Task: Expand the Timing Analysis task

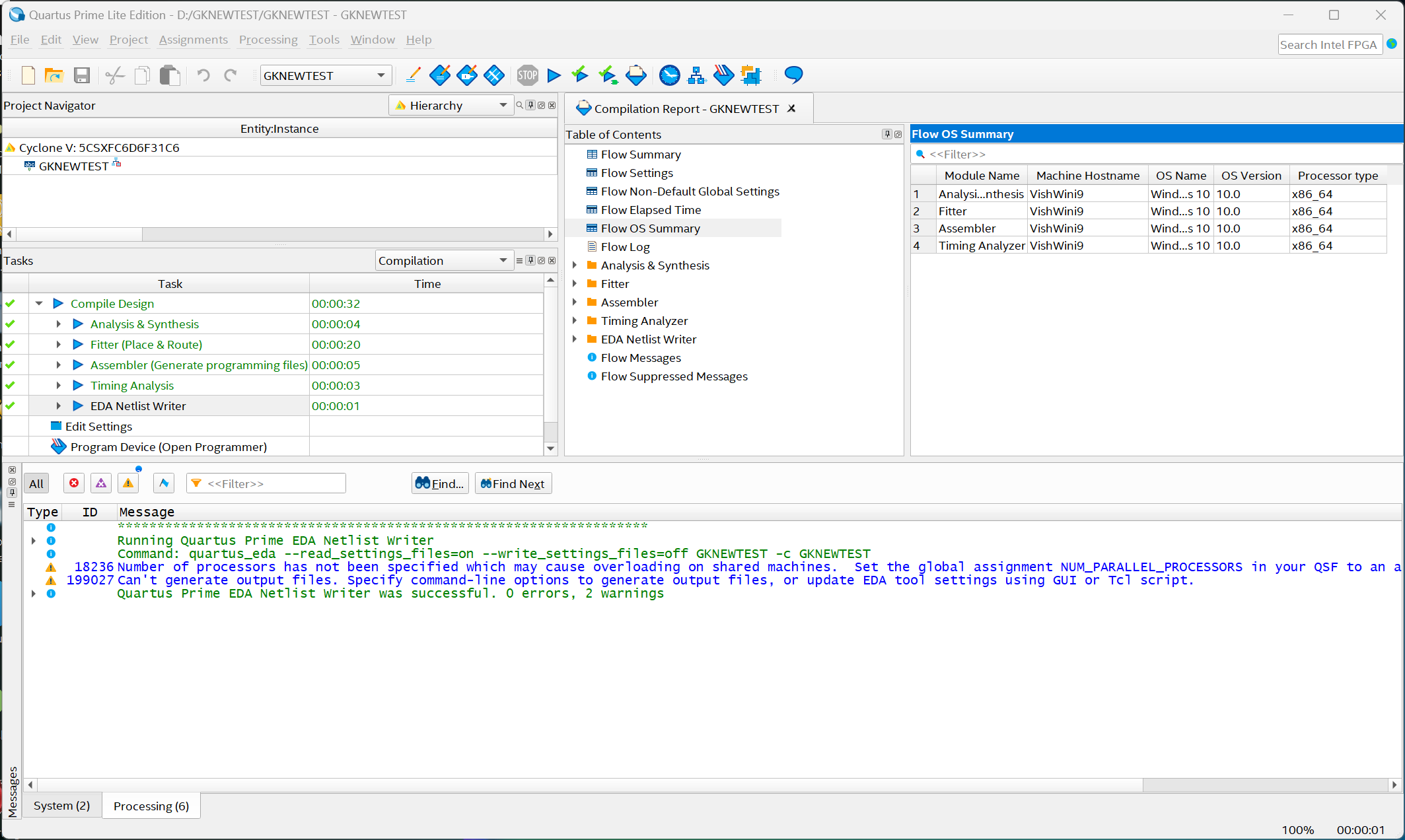Action: (59, 386)
